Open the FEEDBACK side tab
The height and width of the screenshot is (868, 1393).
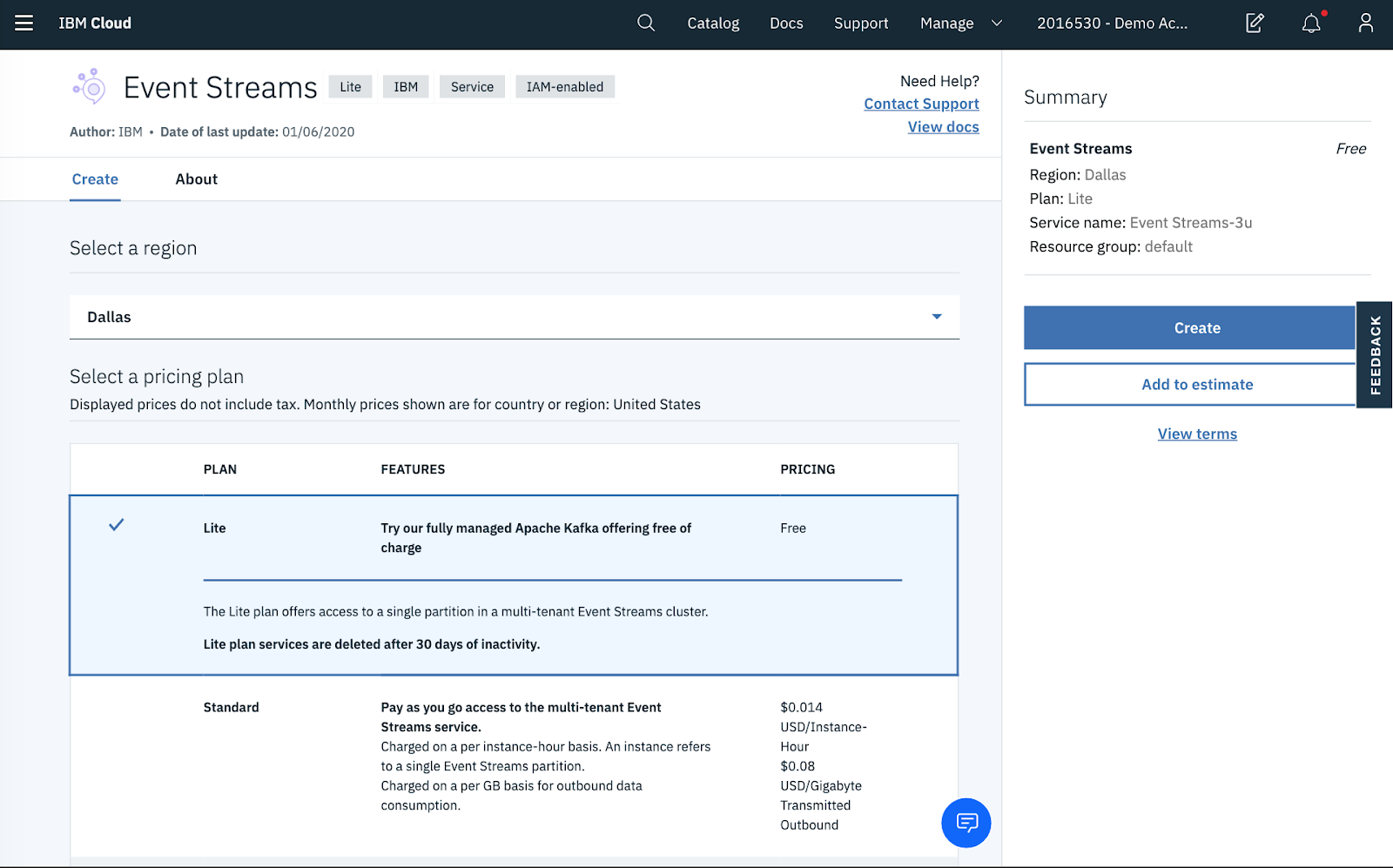pyautogui.click(x=1376, y=355)
